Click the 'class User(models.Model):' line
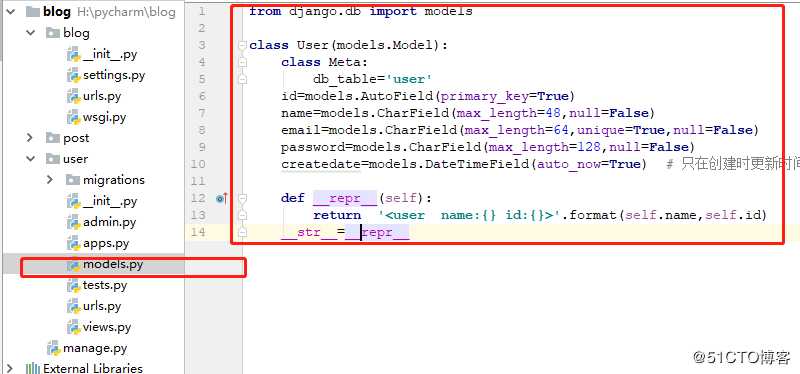The height and width of the screenshot is (374, 800). click(348, 45)
